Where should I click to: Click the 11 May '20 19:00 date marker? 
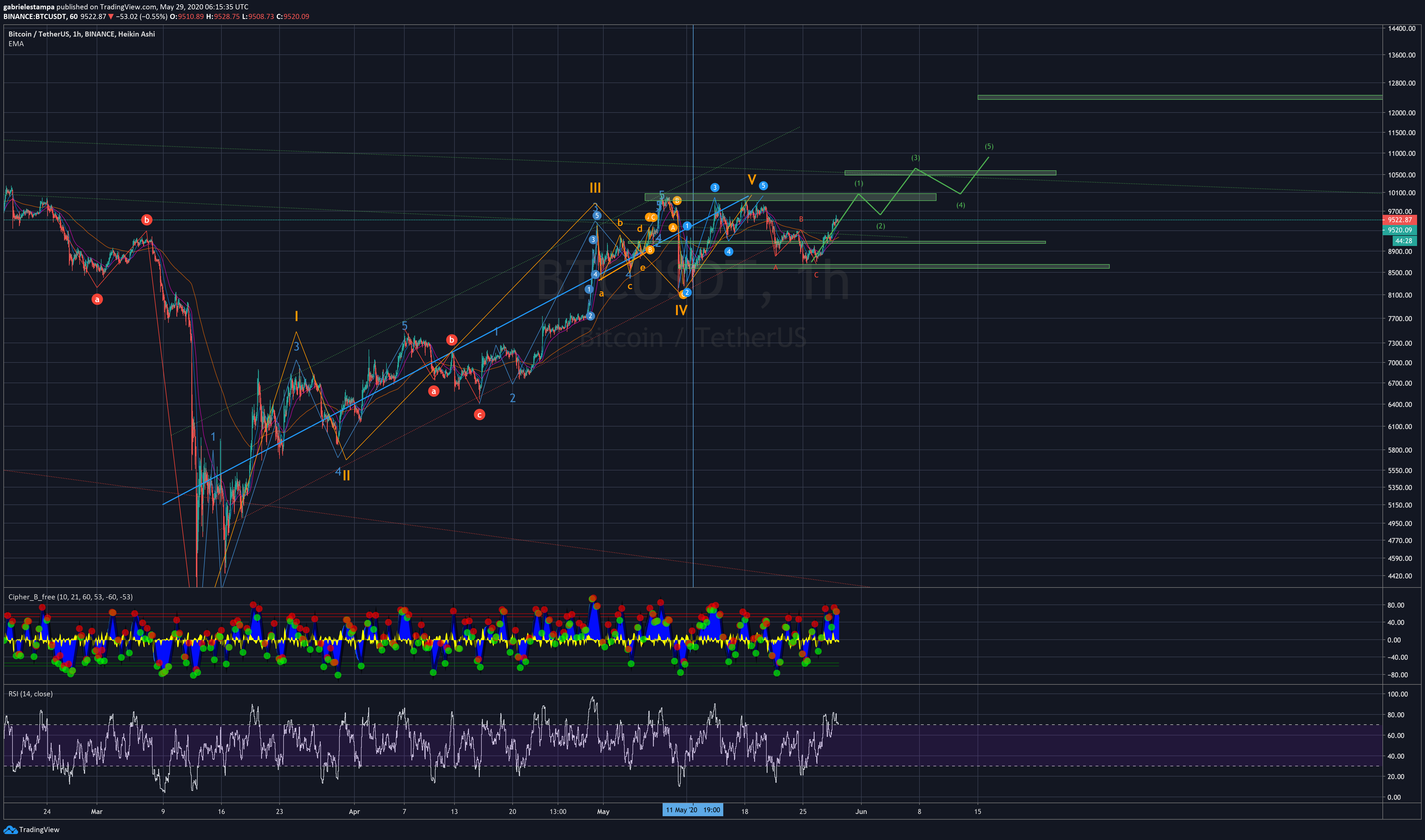(x=692, y=809)
